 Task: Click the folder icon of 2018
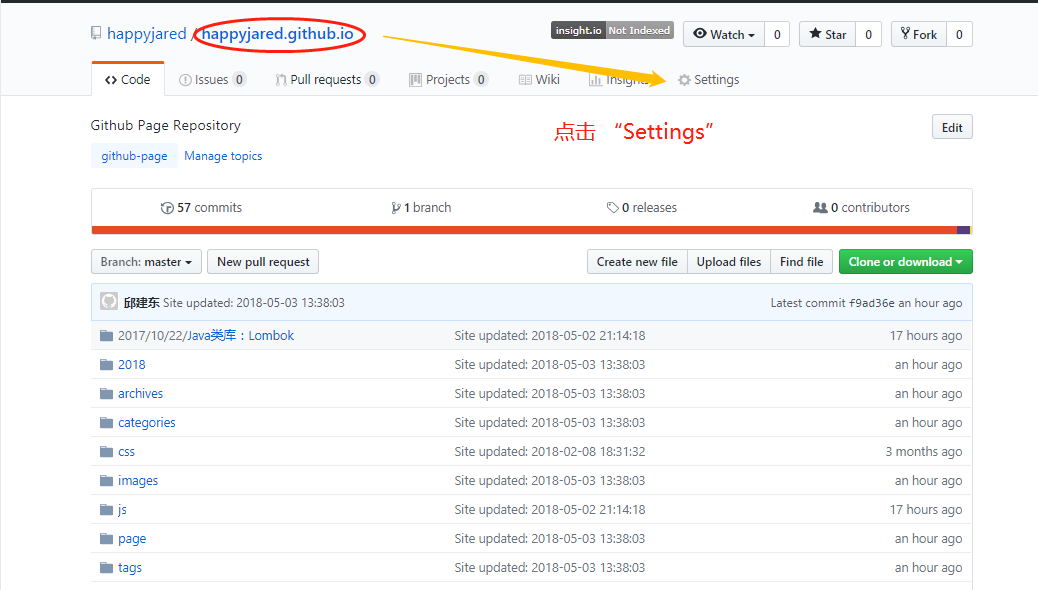click(x=106, y=365)
